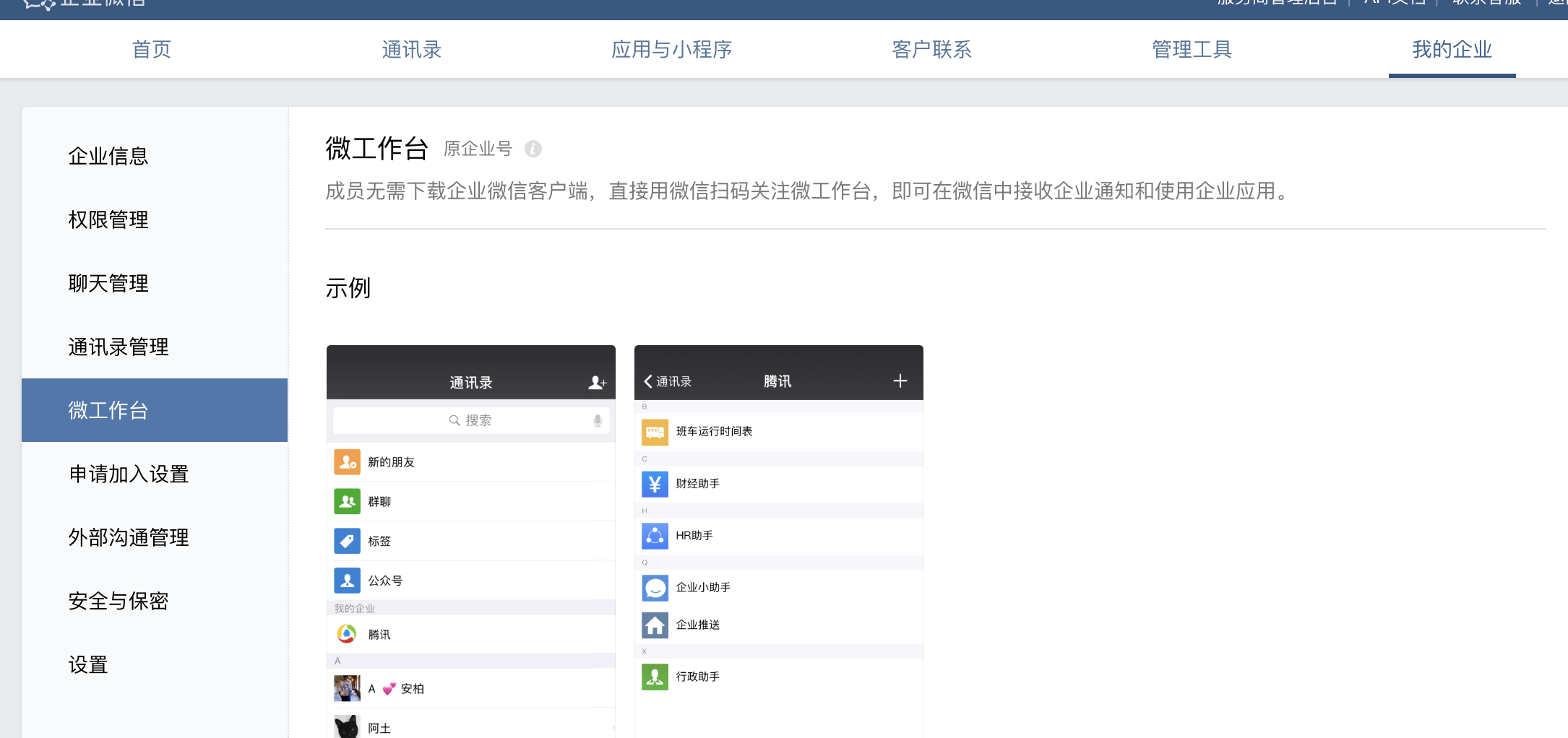
Task: Click the 企业推送 text label
Action: pyautogui.click(x=698, y=625)
